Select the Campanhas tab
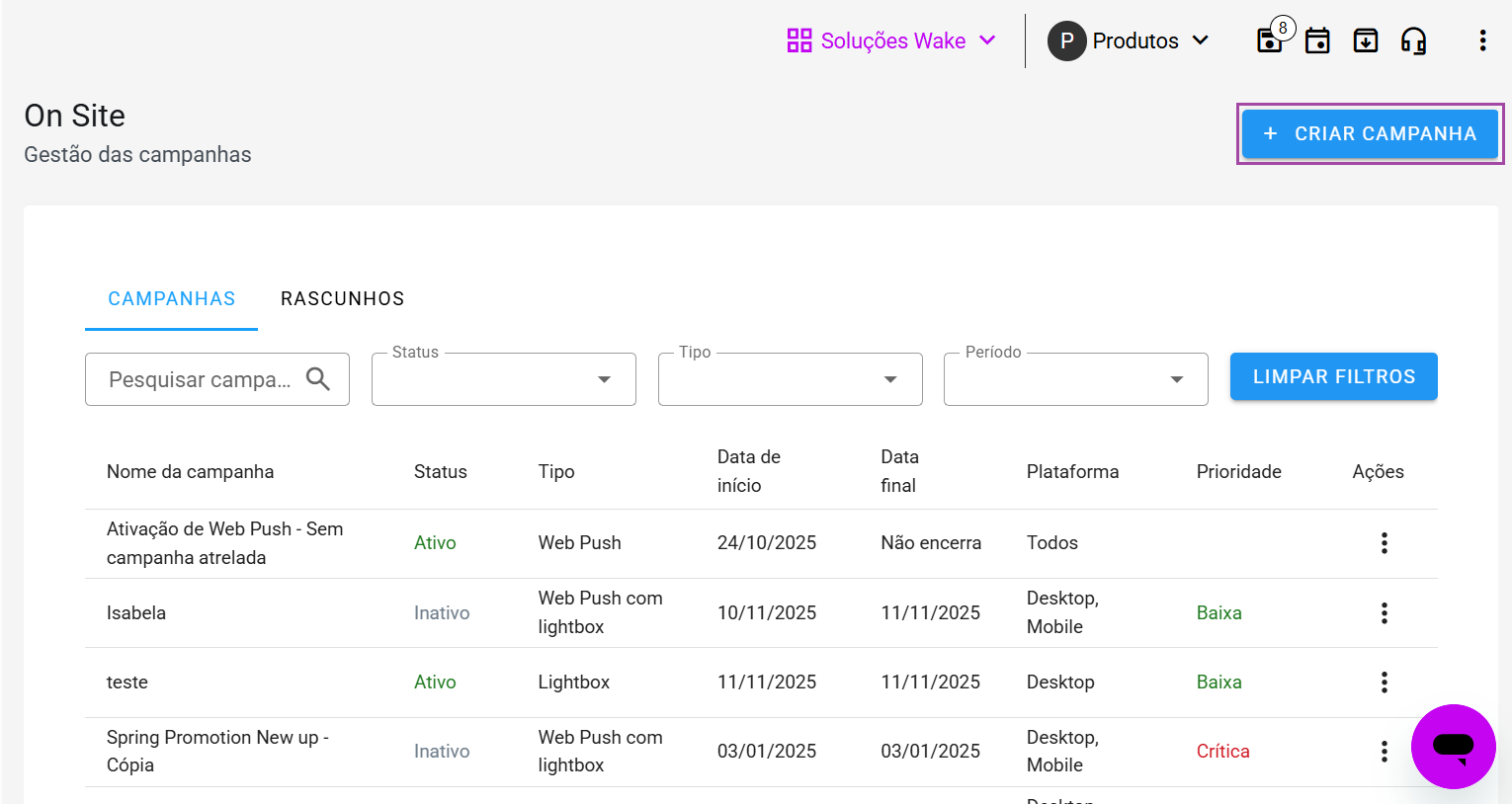This screenshot has width=1512, height=804. coord(171,298)
